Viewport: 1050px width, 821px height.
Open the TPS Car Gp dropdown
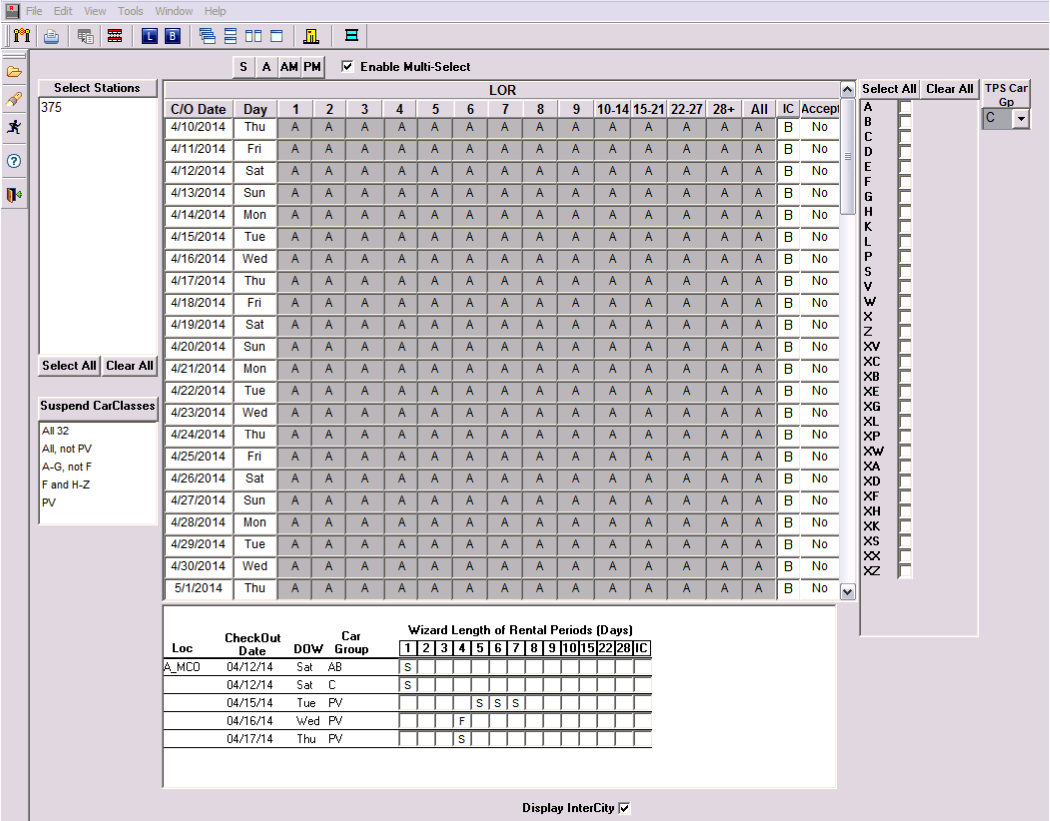1021,119
